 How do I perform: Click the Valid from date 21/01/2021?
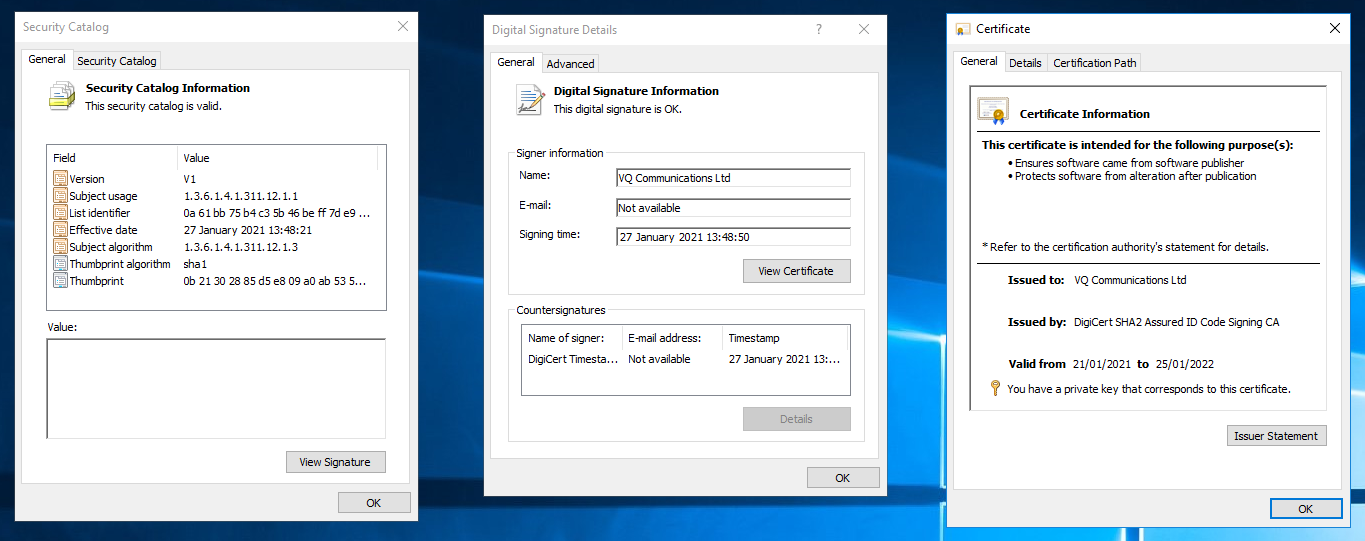point(1103,364)
